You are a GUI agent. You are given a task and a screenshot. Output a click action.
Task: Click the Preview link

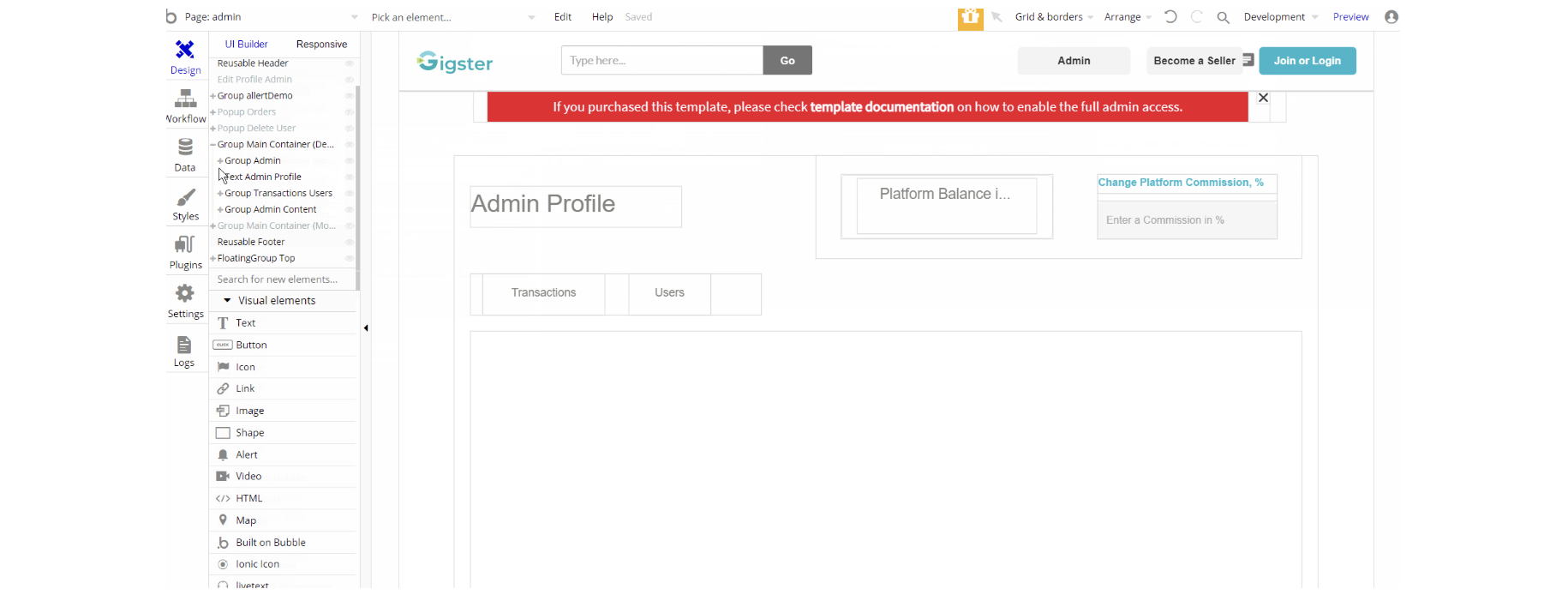tap(1351, 17)
